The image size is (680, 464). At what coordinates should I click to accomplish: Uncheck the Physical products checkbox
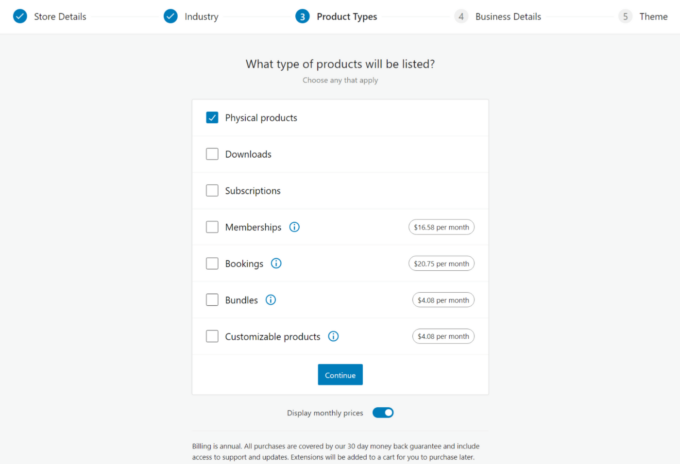pos(212,118)
